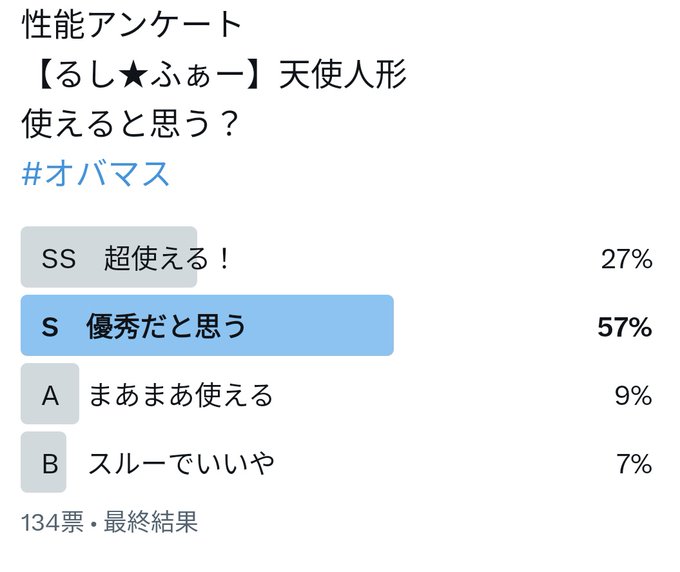680x572 pixels.
Task: Click the 134票 vote count
Action: (52, 522)
